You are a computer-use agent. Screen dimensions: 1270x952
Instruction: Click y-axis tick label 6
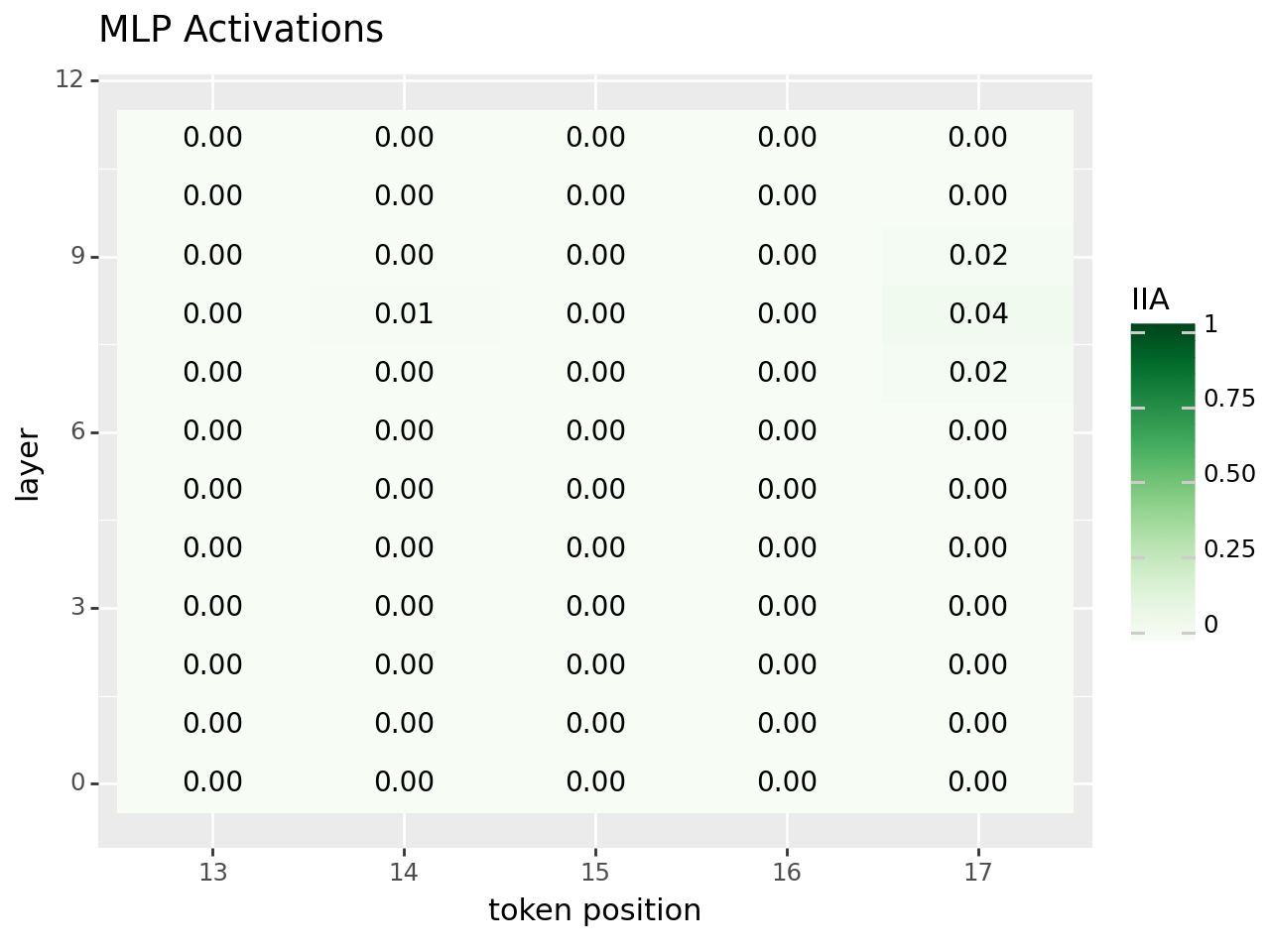coord(77,432)
